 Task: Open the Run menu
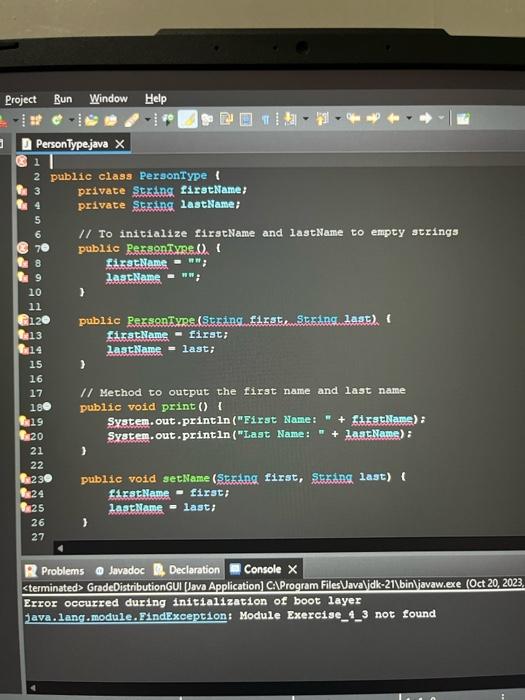click(62, 99)
